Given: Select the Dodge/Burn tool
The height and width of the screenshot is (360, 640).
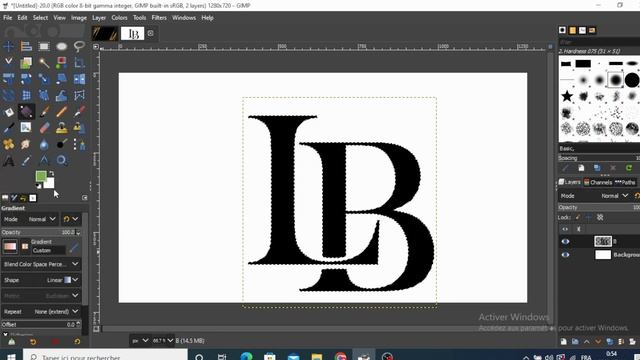Looking at the screenshot, I should [62, 144].
